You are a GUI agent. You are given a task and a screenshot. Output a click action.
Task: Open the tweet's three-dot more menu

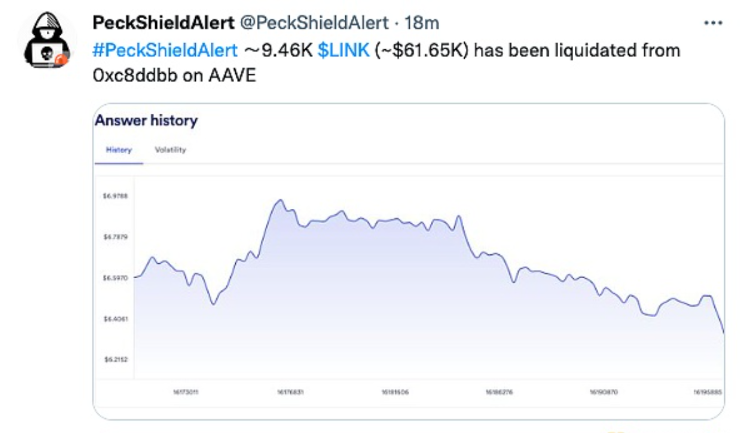[712, 23]
